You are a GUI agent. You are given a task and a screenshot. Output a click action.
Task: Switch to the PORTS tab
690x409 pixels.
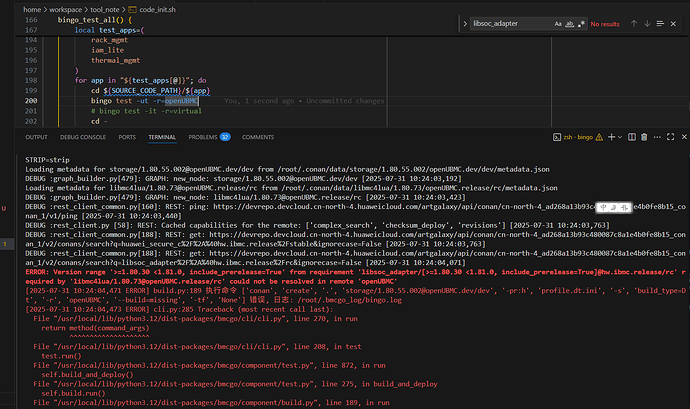click(127, 137)
